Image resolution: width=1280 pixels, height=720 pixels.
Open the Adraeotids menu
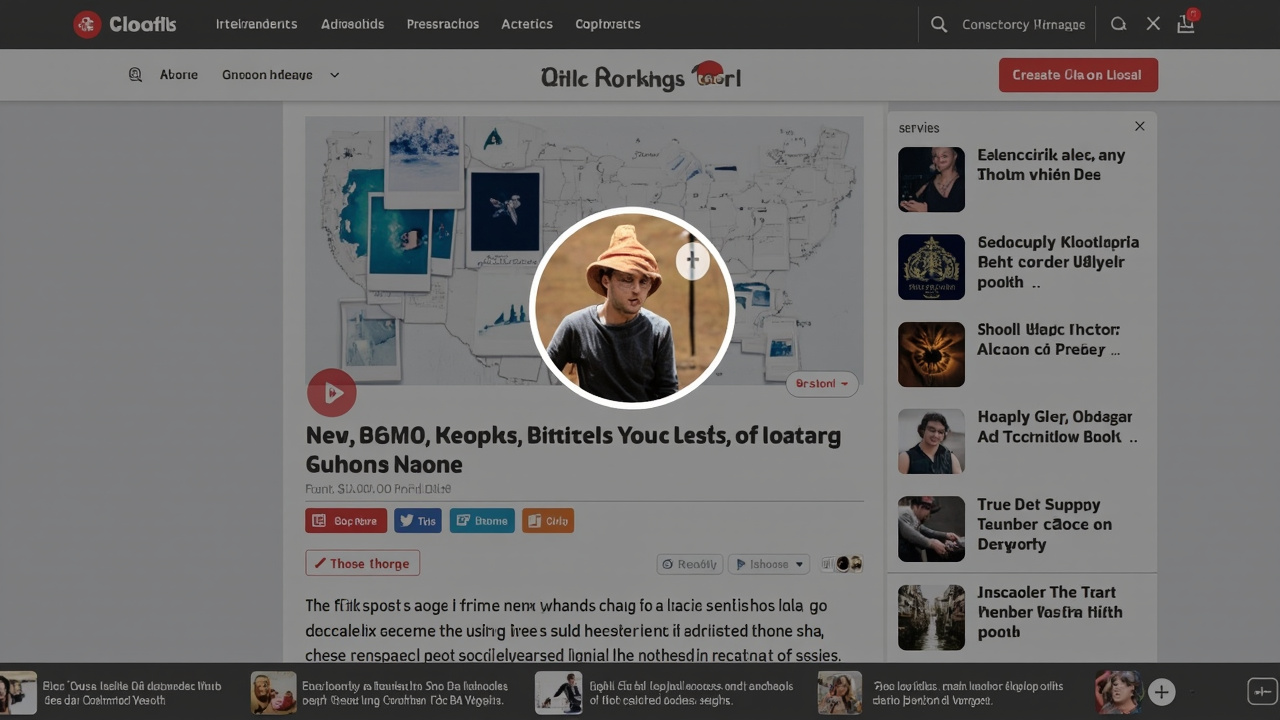pos(352,24)
